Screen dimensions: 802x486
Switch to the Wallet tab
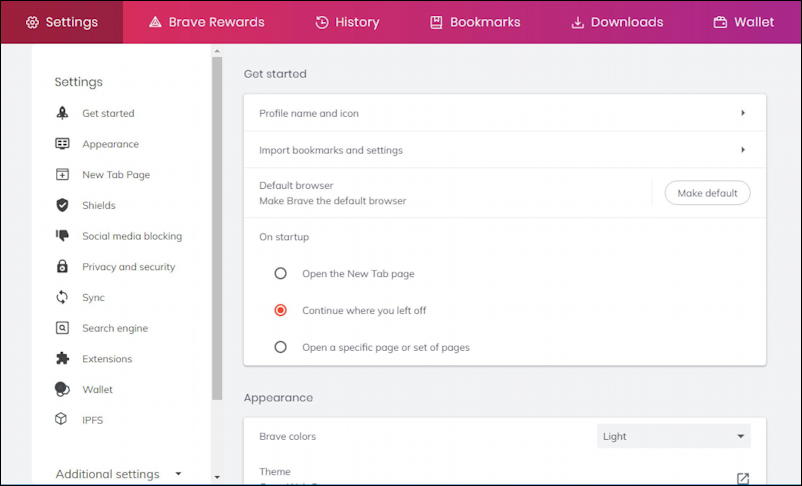pos(744,22)
